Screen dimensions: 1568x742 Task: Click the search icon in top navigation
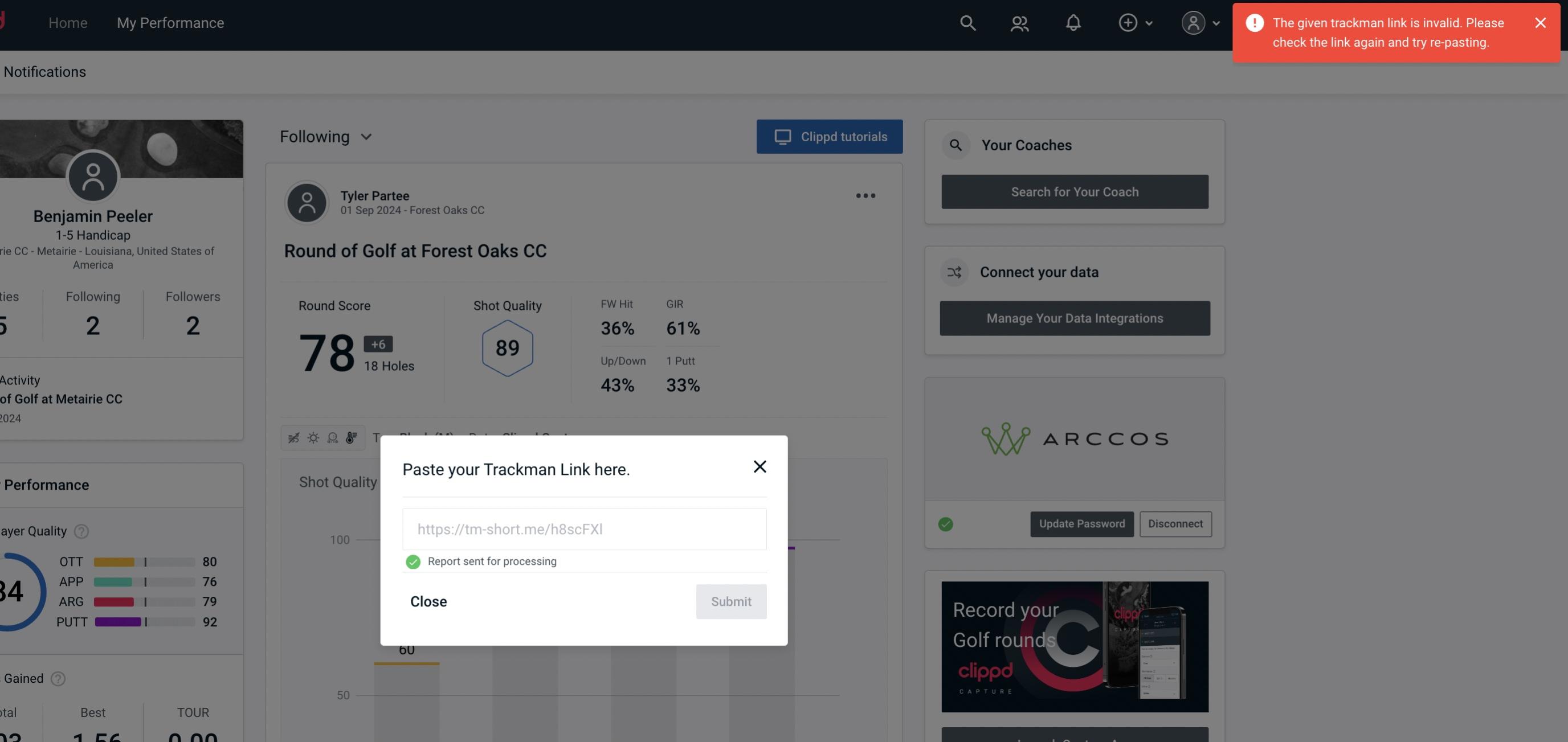click(x=967, y=22)
